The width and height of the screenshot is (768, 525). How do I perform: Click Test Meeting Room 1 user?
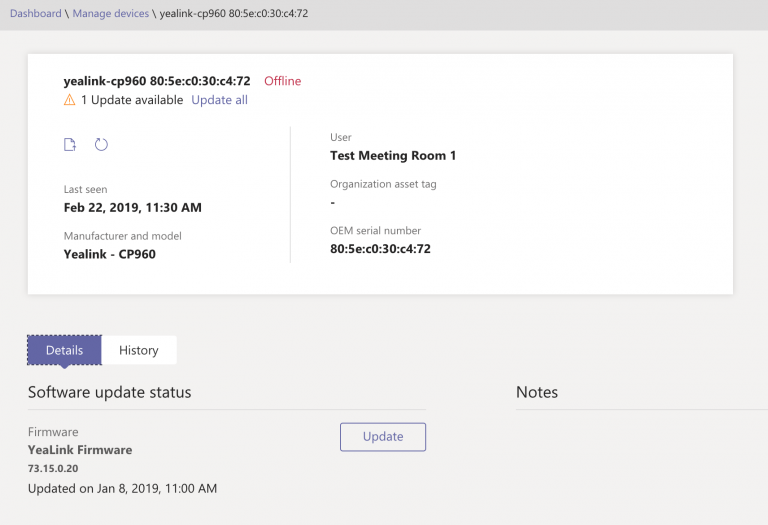point(393,156)
